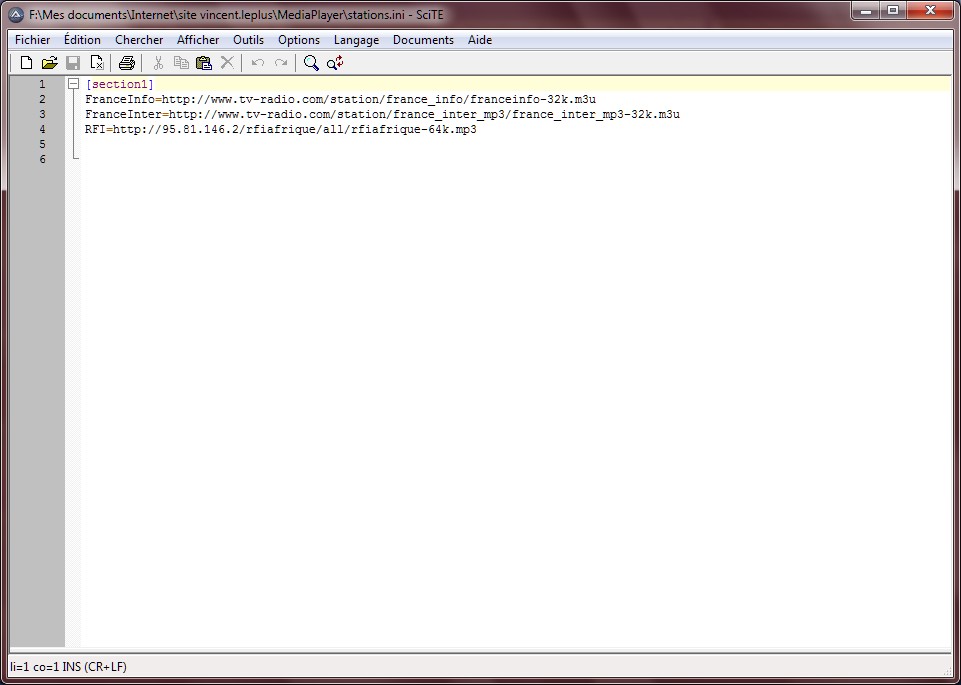Click the Paste clipboard icon
The height and width of the screenshot is (685, 961).
(x=203, y=62)
